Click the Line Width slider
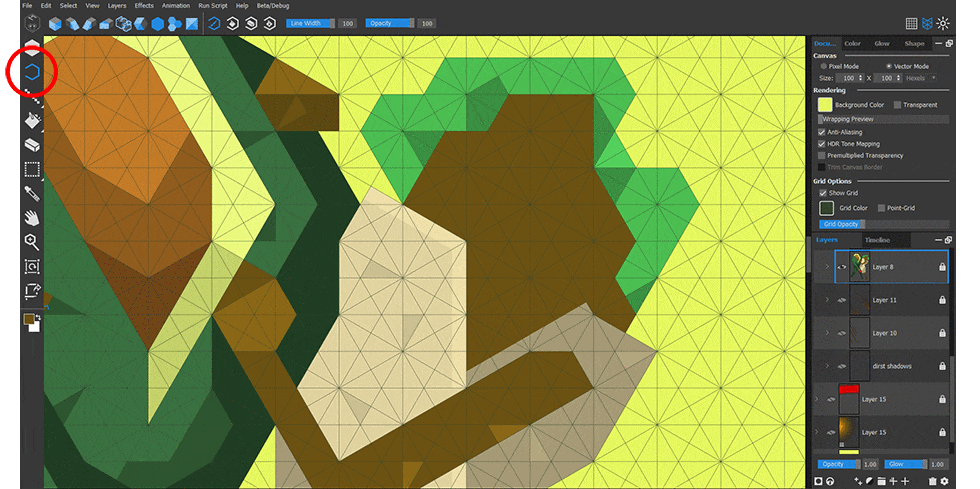 click(x=310, y=23)
